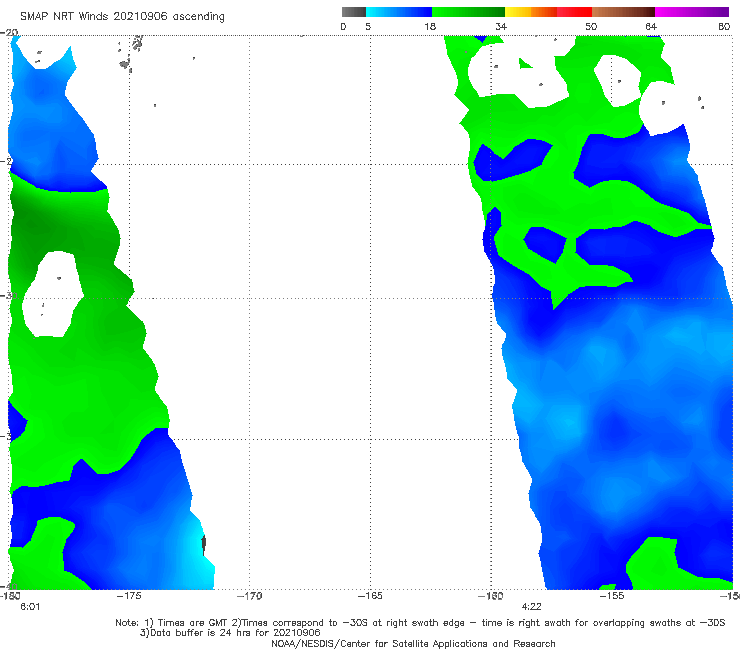The width and height of the screenshot is (740, 650).
Task: Click the longitude axis label '-160'
Action: 491,596
